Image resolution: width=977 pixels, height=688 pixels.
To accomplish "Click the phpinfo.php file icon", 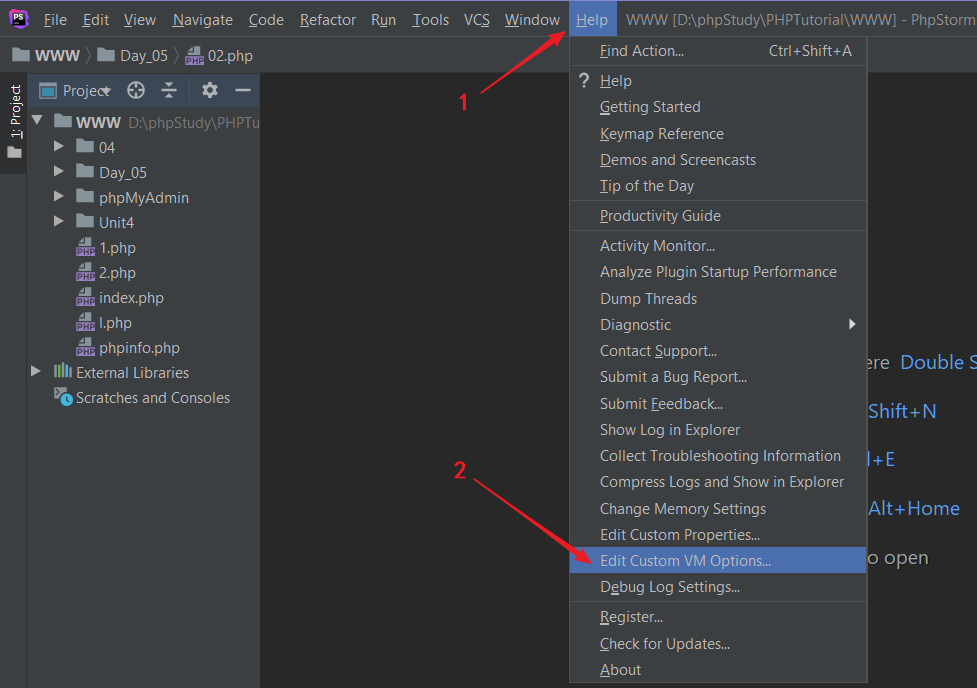I will pyautogui.click(x=85, y=347).
